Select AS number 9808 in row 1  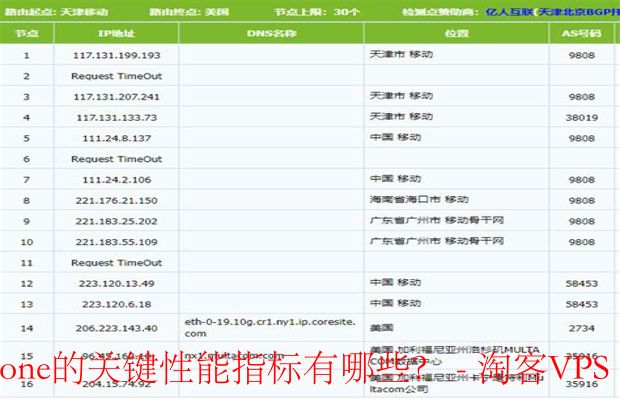(x=582, y=55)
